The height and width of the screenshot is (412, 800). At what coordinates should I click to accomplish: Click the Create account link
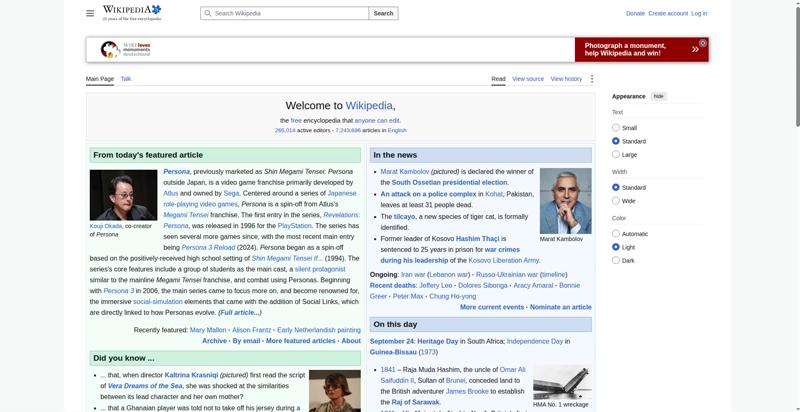point(668,13)
